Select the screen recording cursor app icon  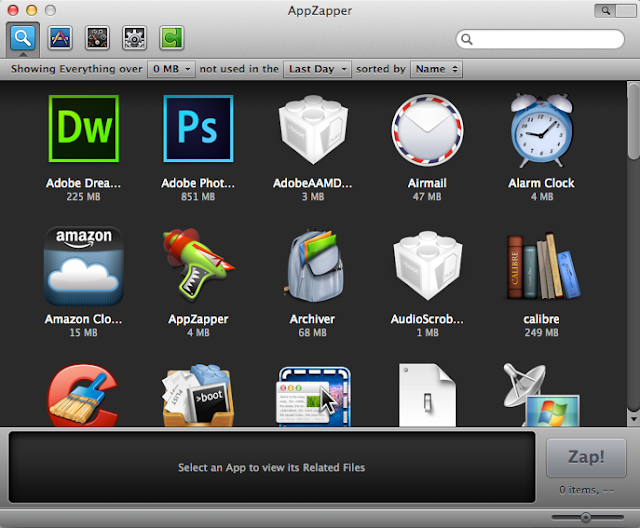click(314, 397)
